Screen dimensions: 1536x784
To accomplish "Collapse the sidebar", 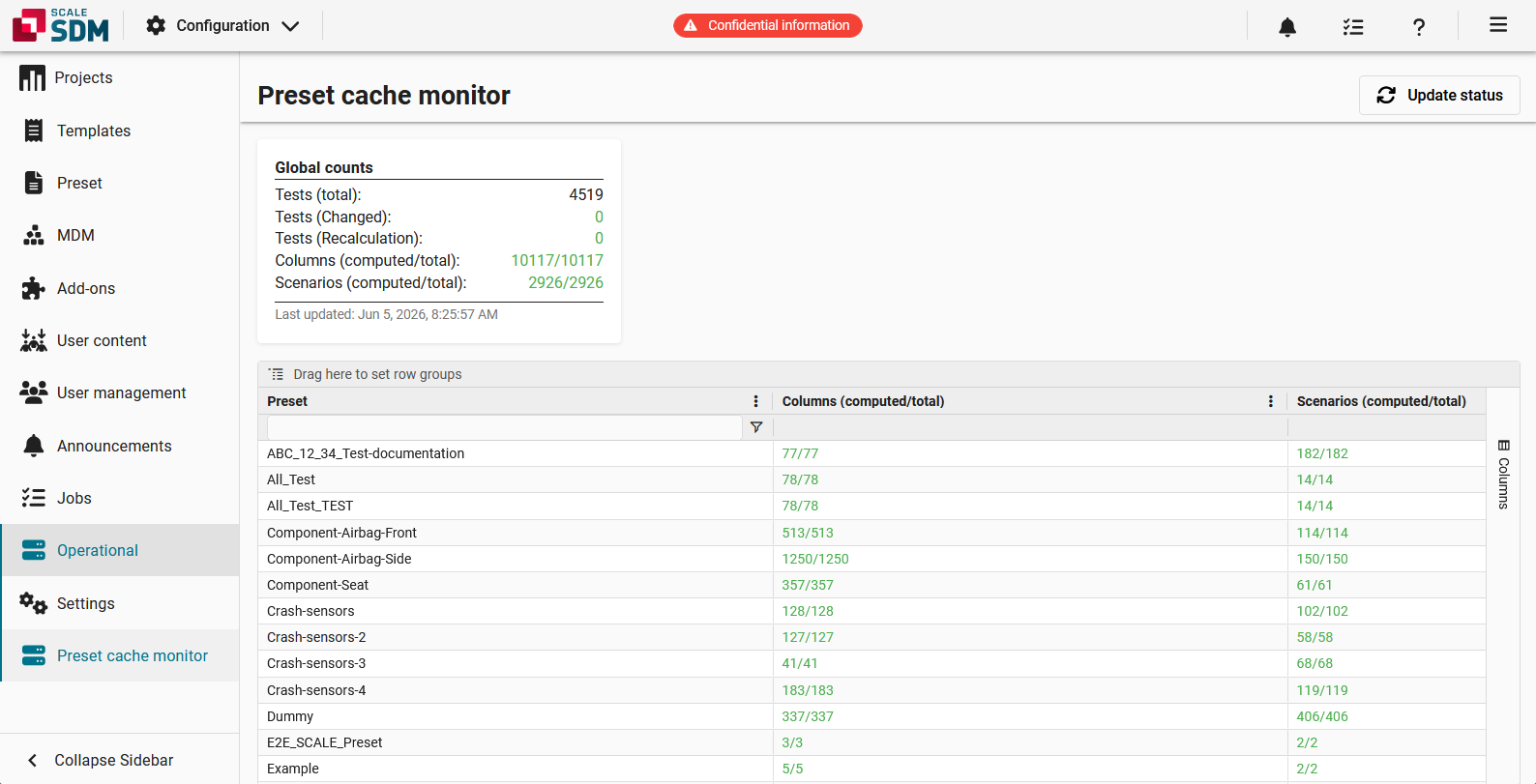I will click(101, 760).
